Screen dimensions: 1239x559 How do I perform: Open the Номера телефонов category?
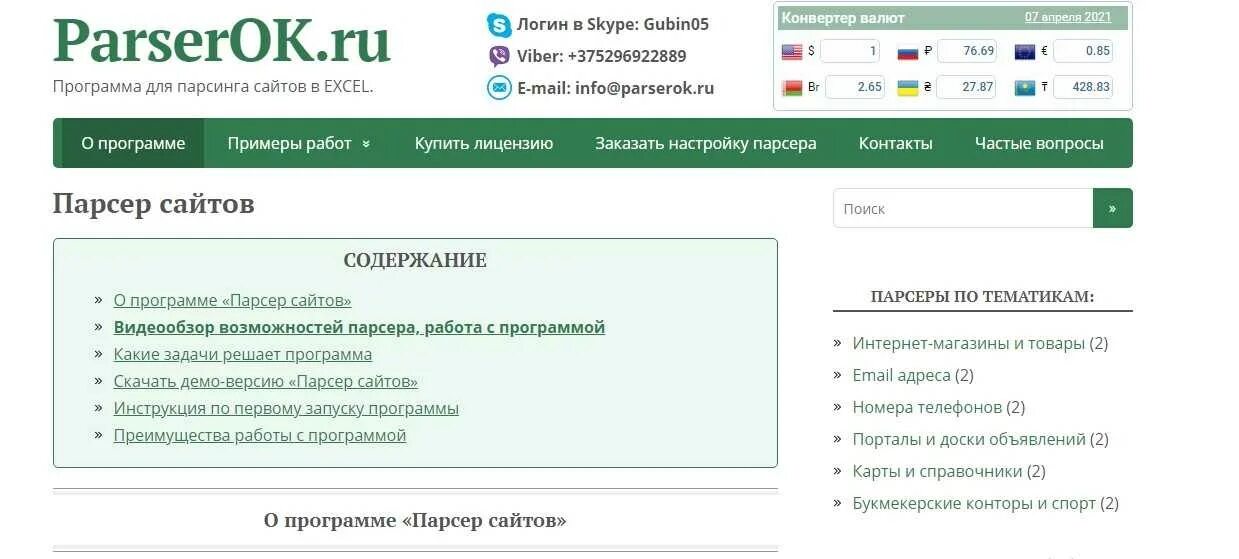point(927,407)
